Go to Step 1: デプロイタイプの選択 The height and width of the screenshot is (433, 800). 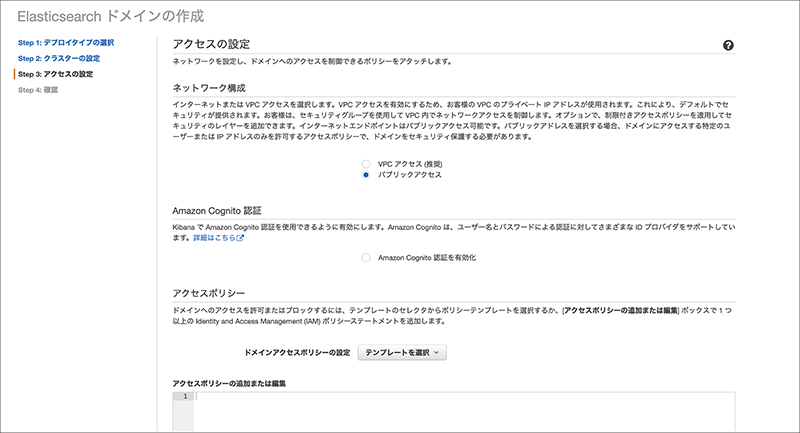[x=66, y=43]
